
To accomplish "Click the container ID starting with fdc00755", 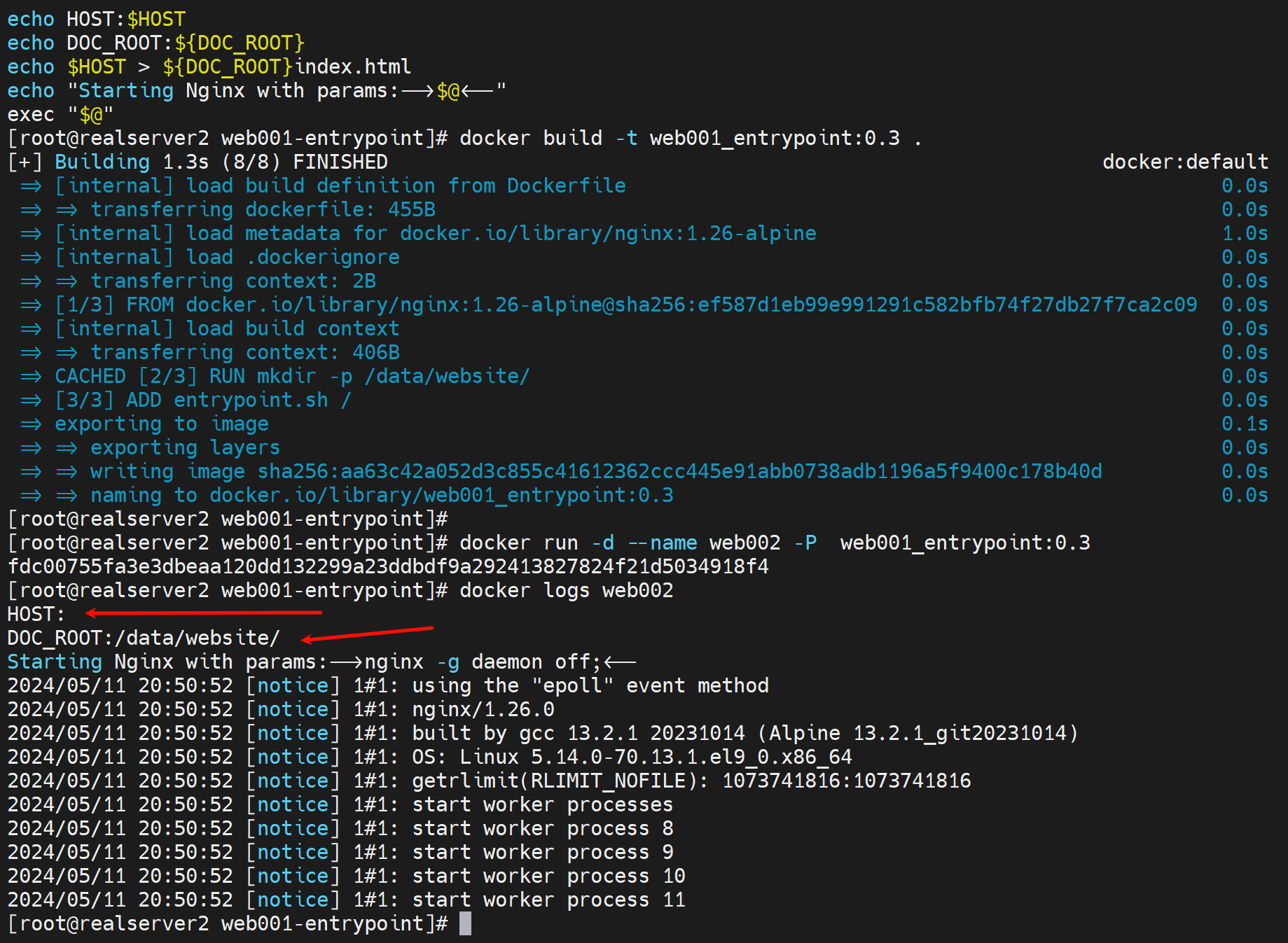I will pyautogui.click(x=388, y=566).
